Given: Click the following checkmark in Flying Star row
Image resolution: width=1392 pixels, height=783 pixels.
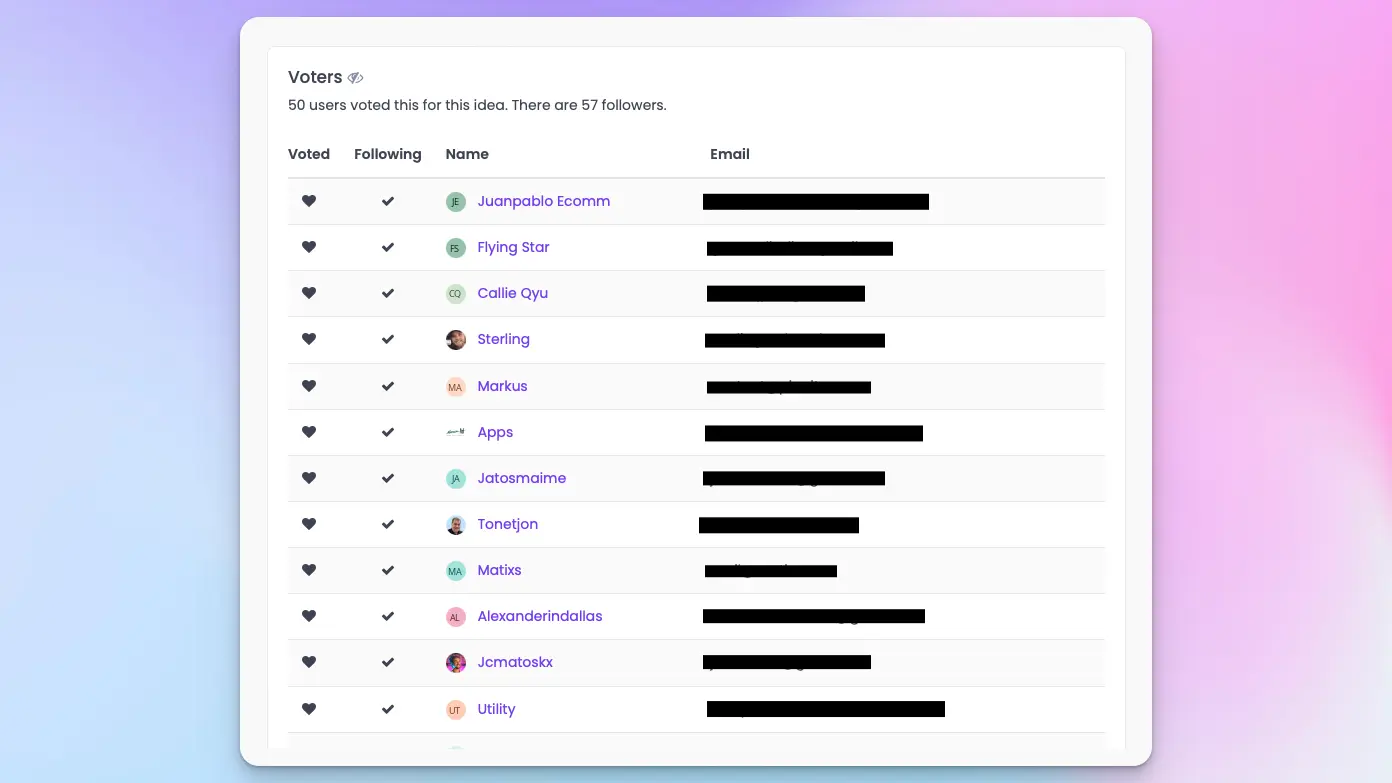Looking at the screenshot, I should 388,247.
